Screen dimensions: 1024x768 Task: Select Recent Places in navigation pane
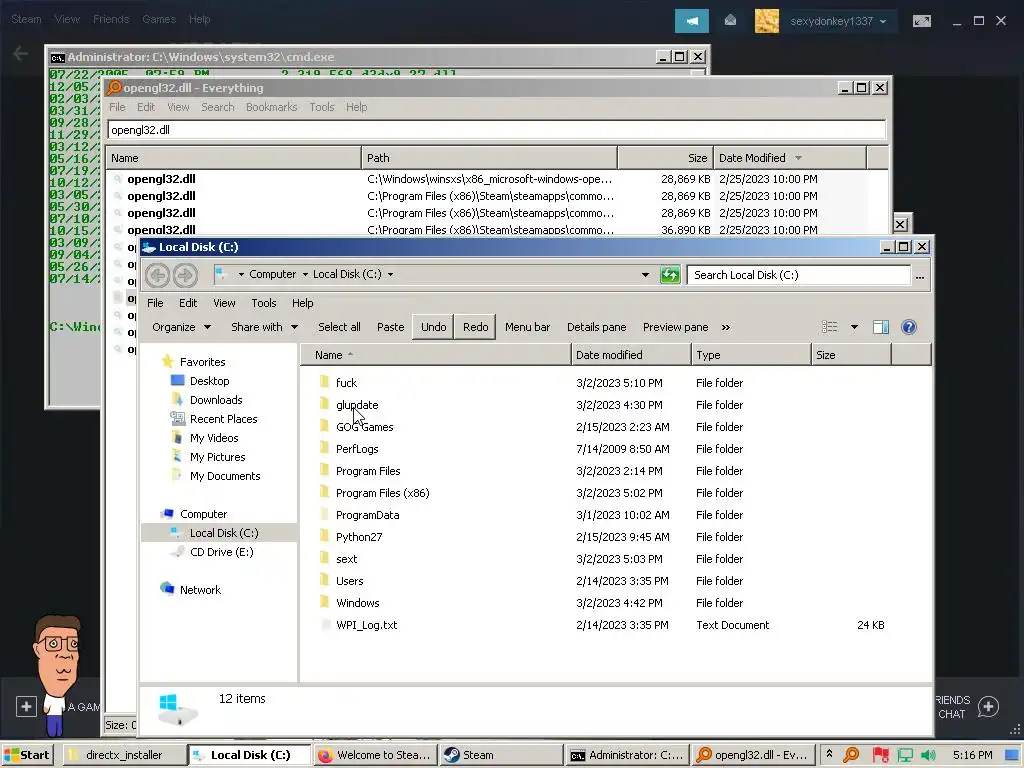click(223, 419)
